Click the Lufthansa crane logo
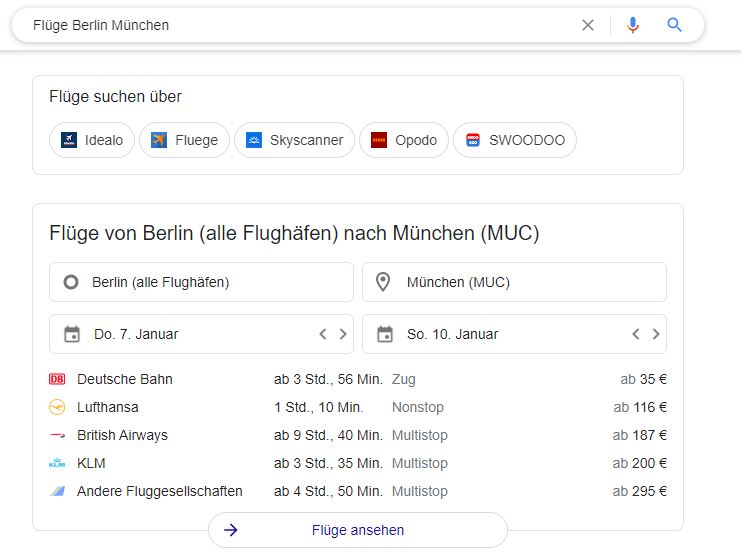The width and height of the screenshot is (741, 549). tap(57, 407)
